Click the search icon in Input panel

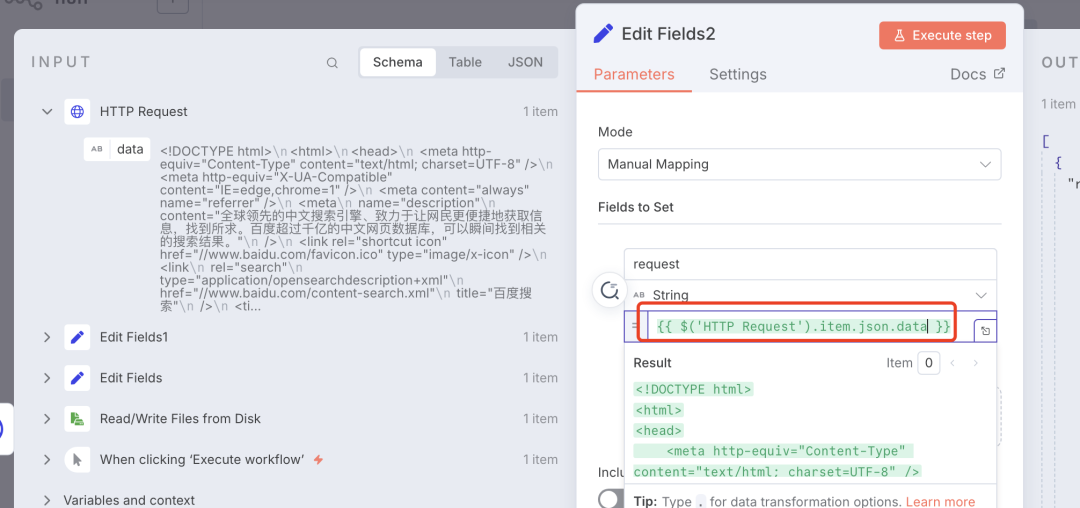[332, 63]
